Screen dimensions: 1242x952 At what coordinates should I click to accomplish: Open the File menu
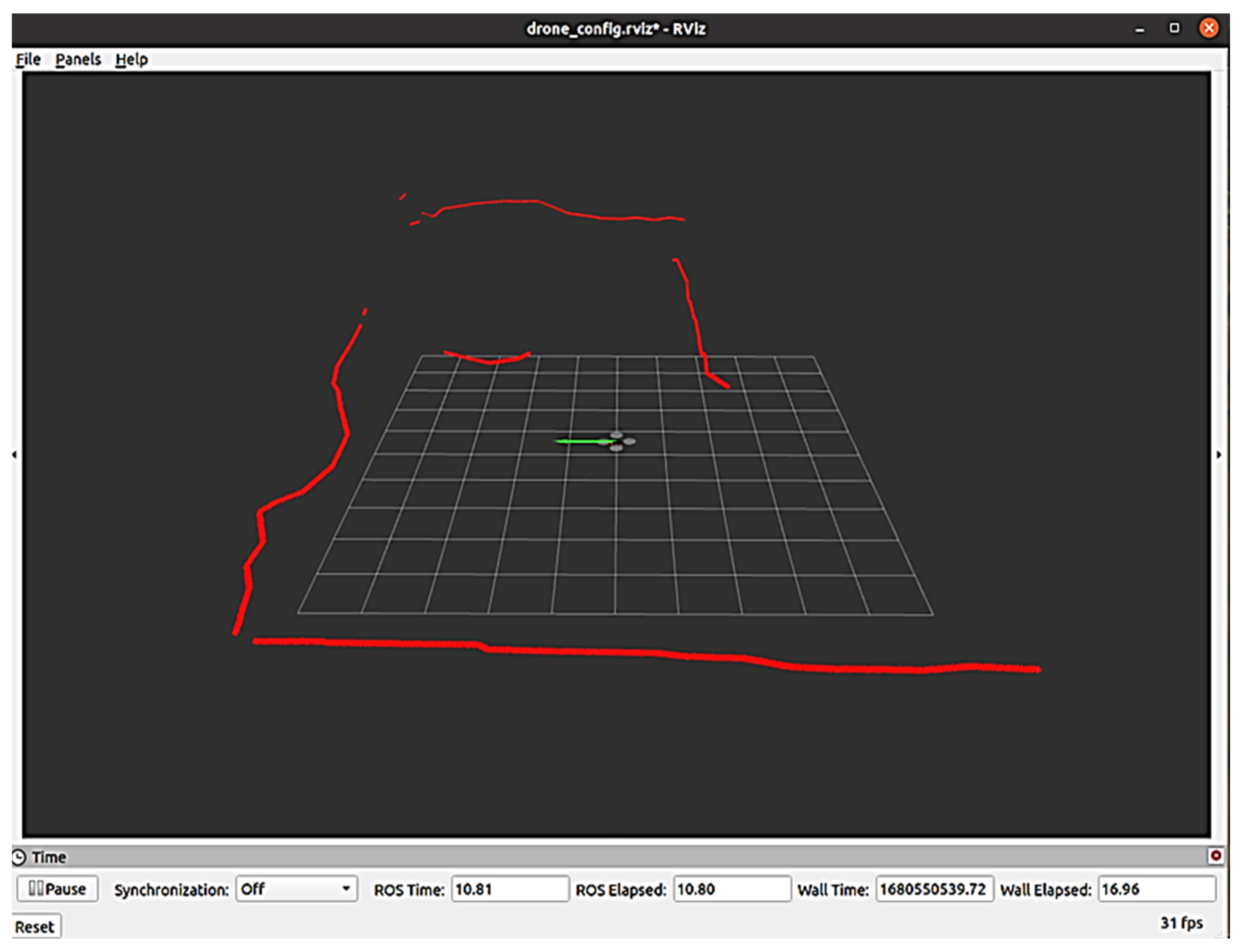28,60
